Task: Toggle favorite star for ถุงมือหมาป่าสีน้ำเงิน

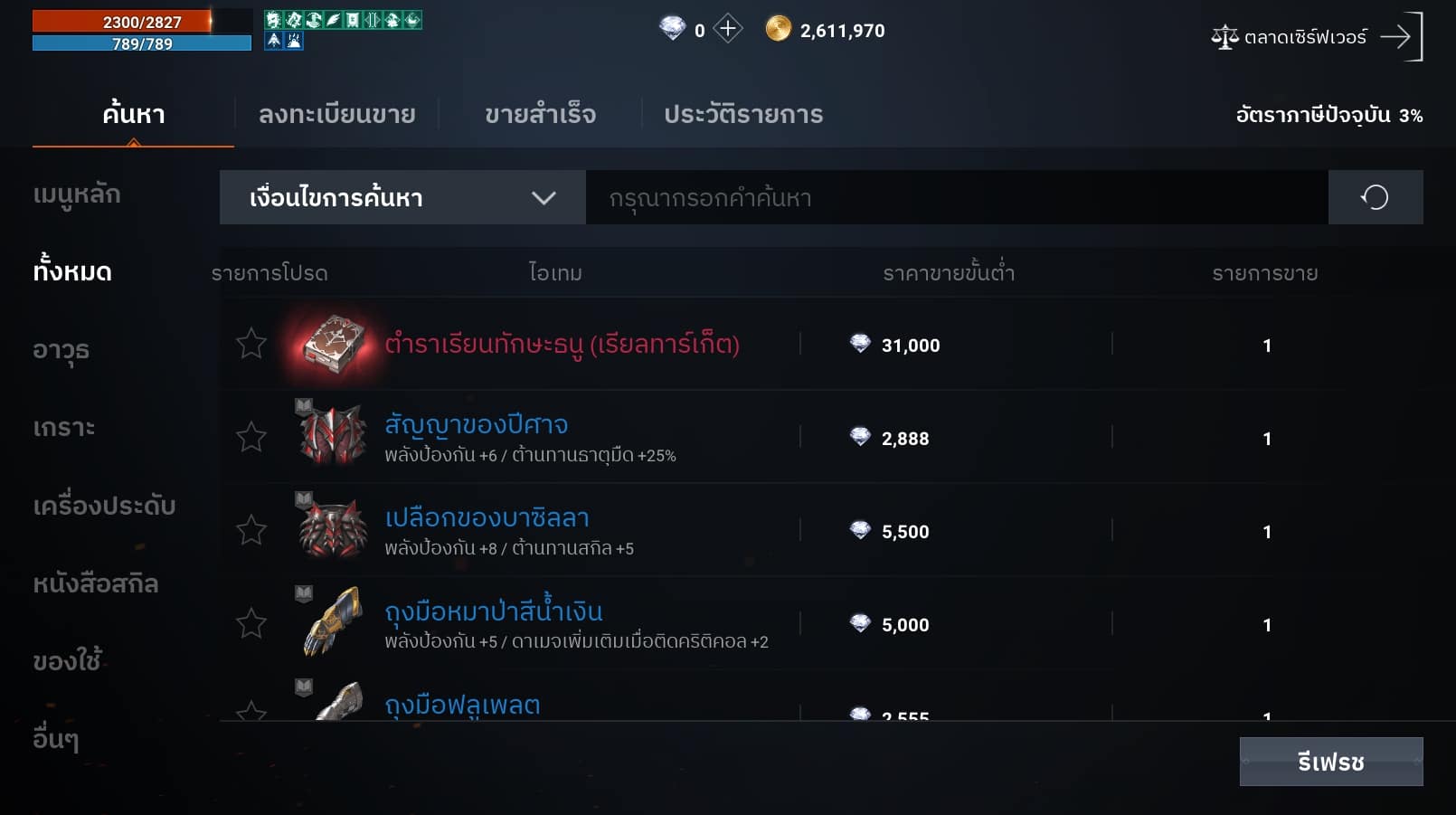Action: click(x=251, y=623)
